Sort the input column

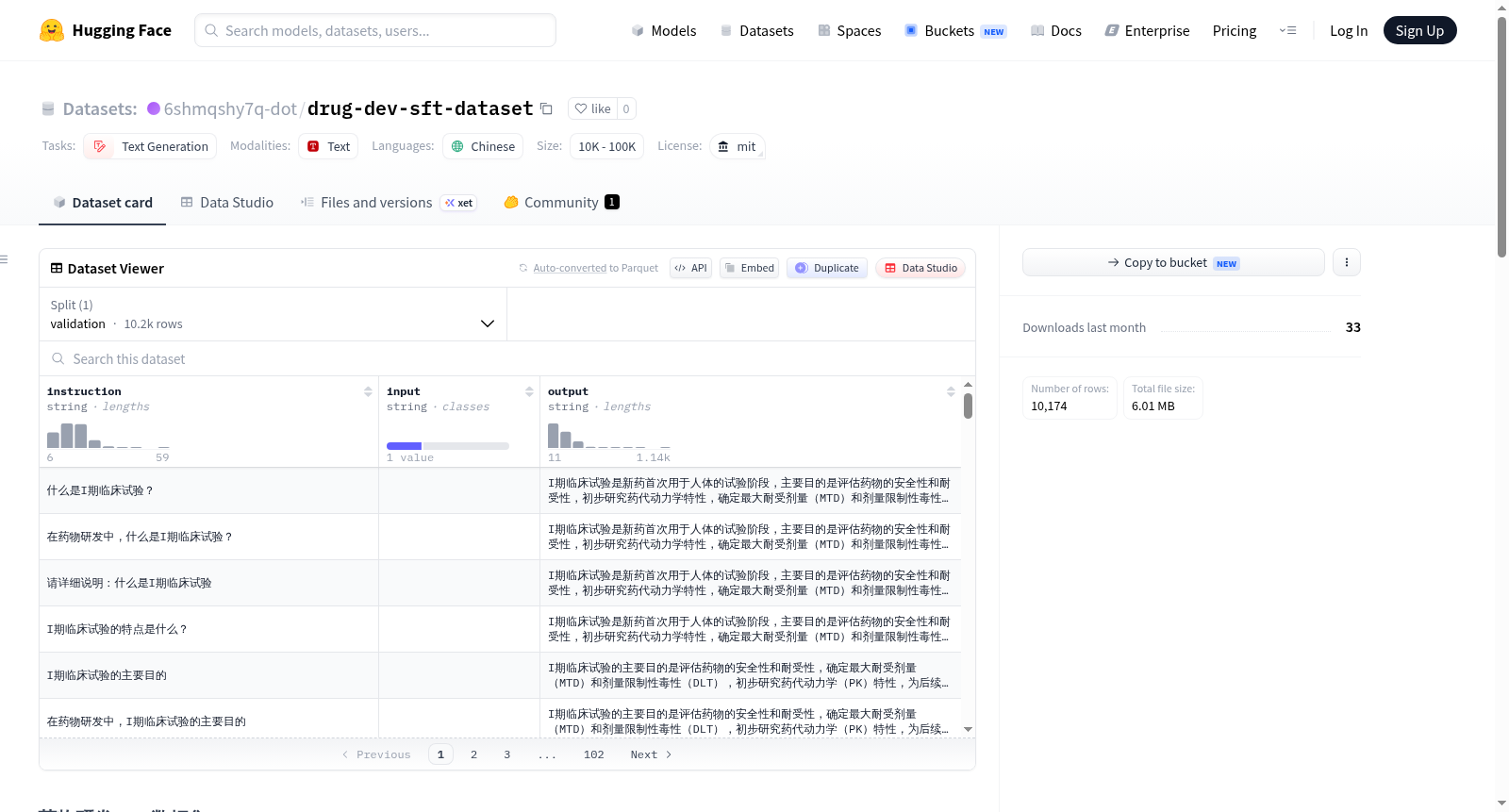[529, 391]
